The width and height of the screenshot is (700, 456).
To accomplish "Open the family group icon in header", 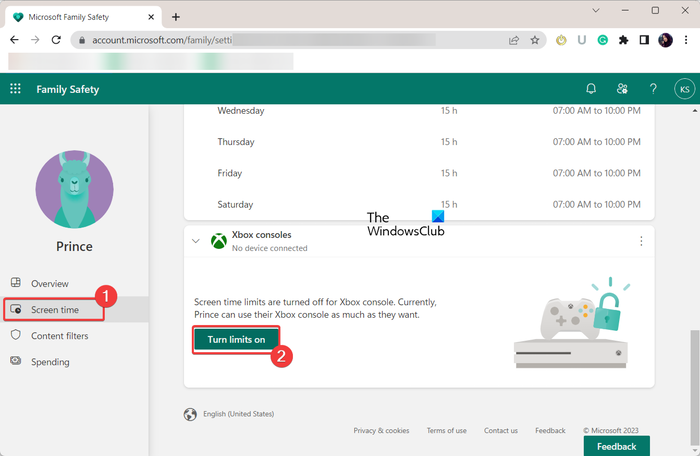I will click(x=622, y=89).
